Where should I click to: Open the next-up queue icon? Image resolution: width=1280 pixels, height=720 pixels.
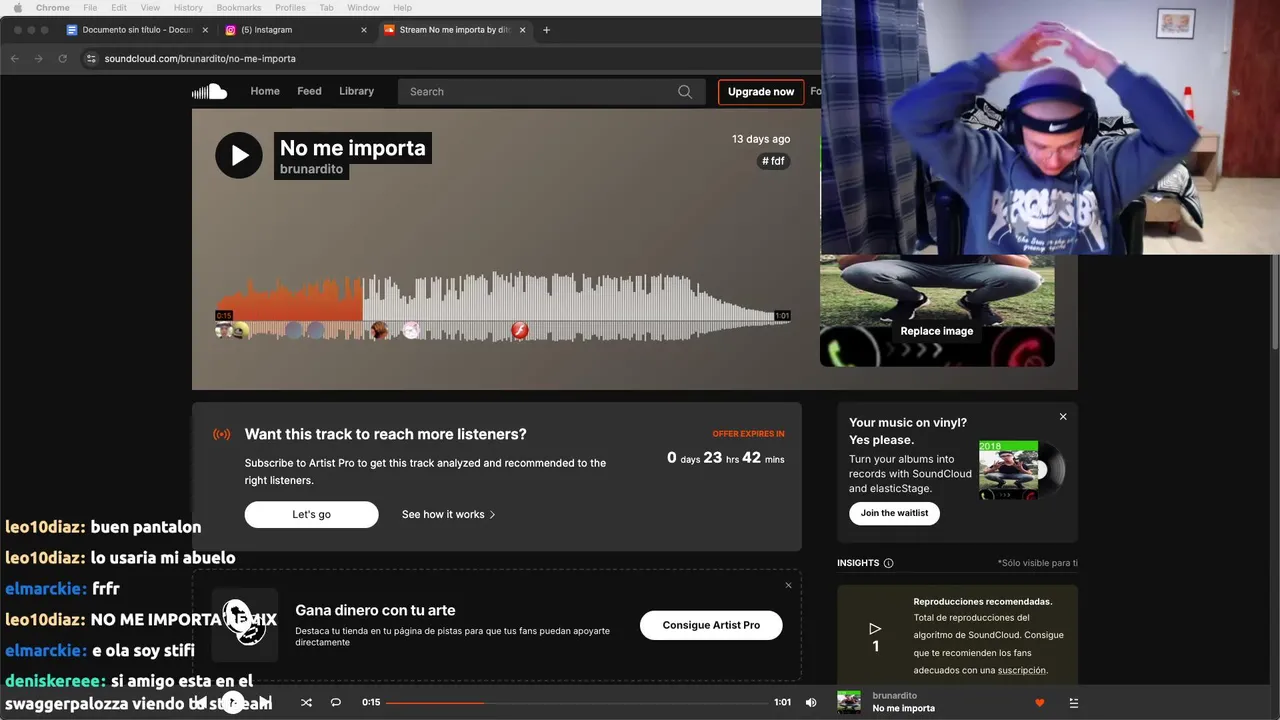click(x=1074, y=703)
